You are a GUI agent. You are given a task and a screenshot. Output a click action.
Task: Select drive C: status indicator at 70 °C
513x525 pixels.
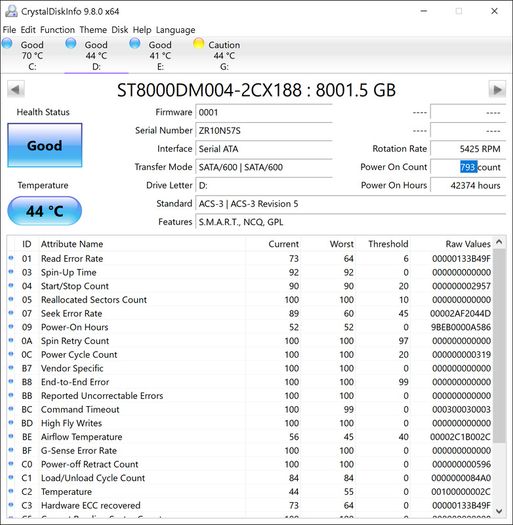pos(7,44)
